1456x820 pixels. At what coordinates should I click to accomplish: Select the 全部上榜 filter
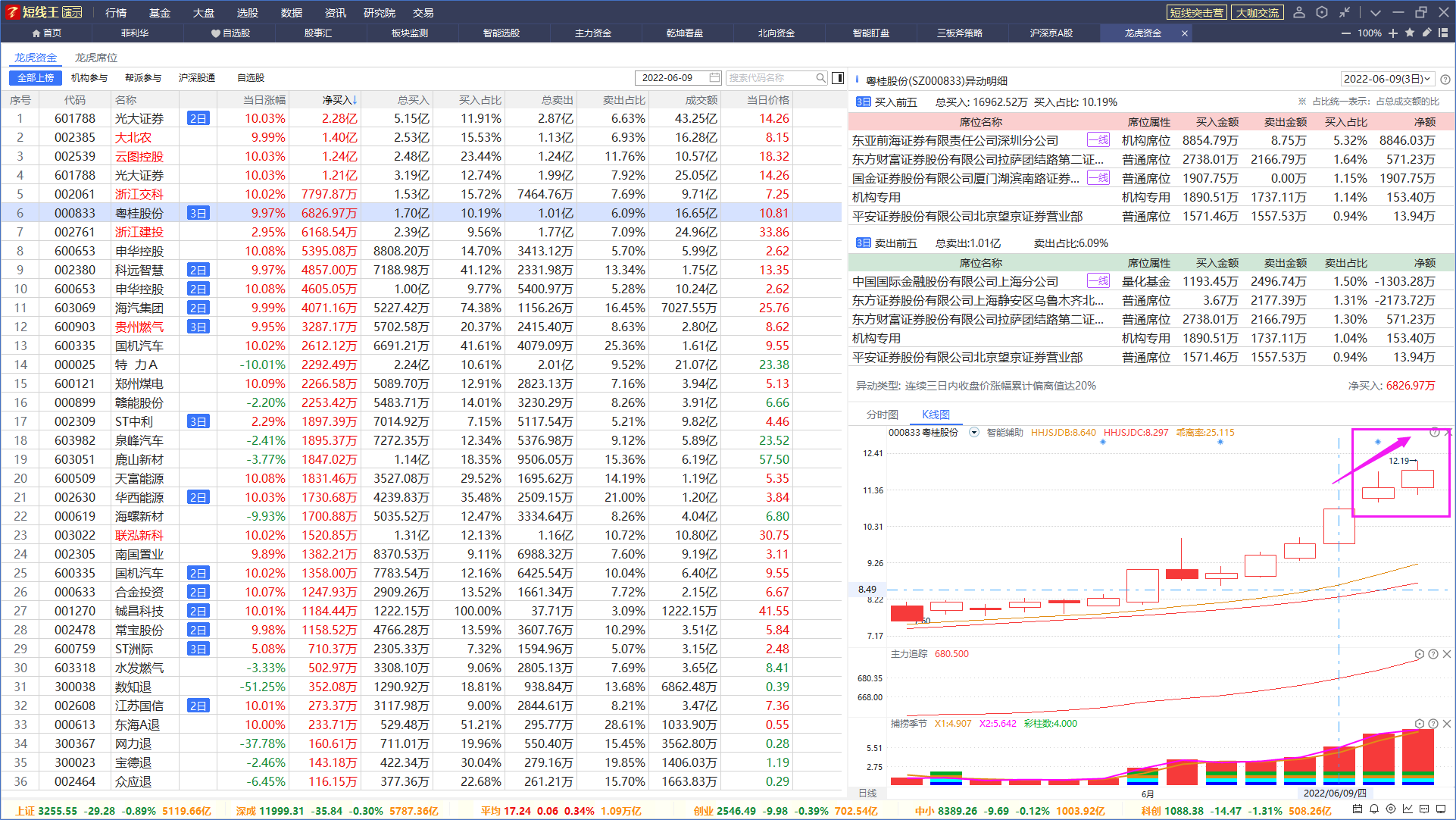coord(36,78)
